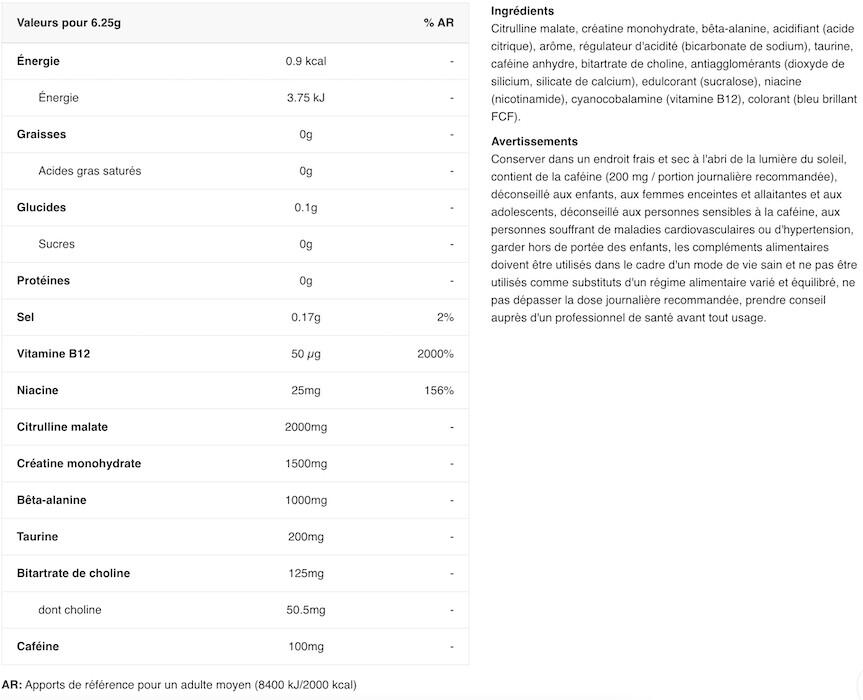Click the 'Acides gras saturés' sub-row label
This screenshot has width=863, height=700.
(x=90, y=171)
